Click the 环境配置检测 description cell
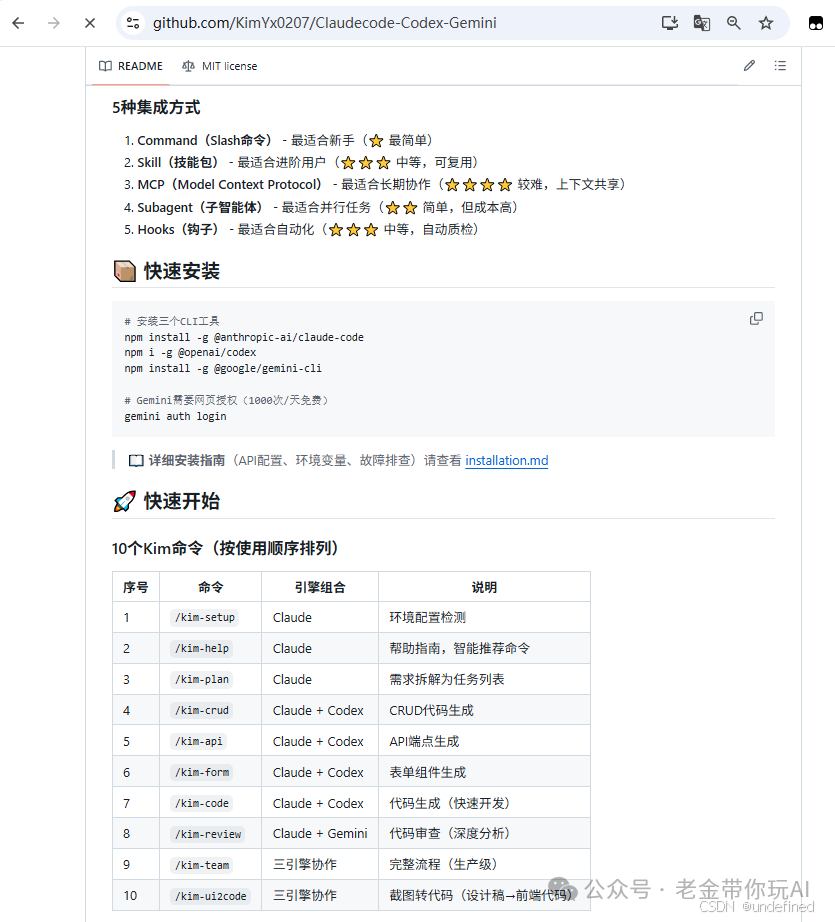The height and width of the screenshot is (922, 835). click(484, 617)
